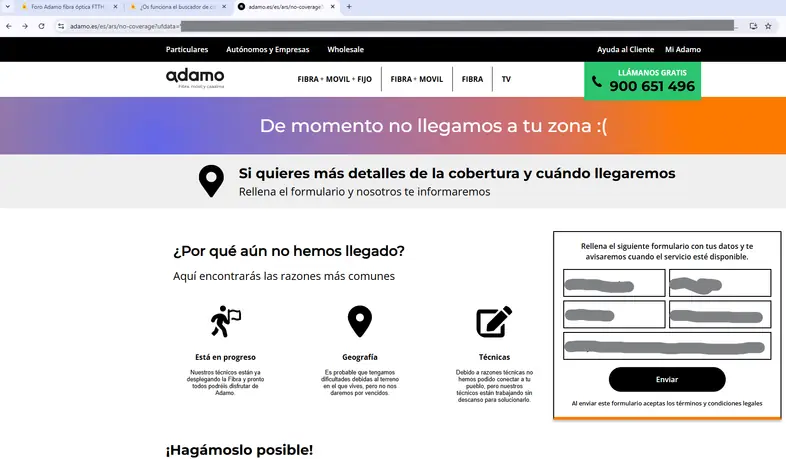Open the site information icon in address bar
Image resolution: width=786 pixels, height=459 pixels.
pos(61,26)
